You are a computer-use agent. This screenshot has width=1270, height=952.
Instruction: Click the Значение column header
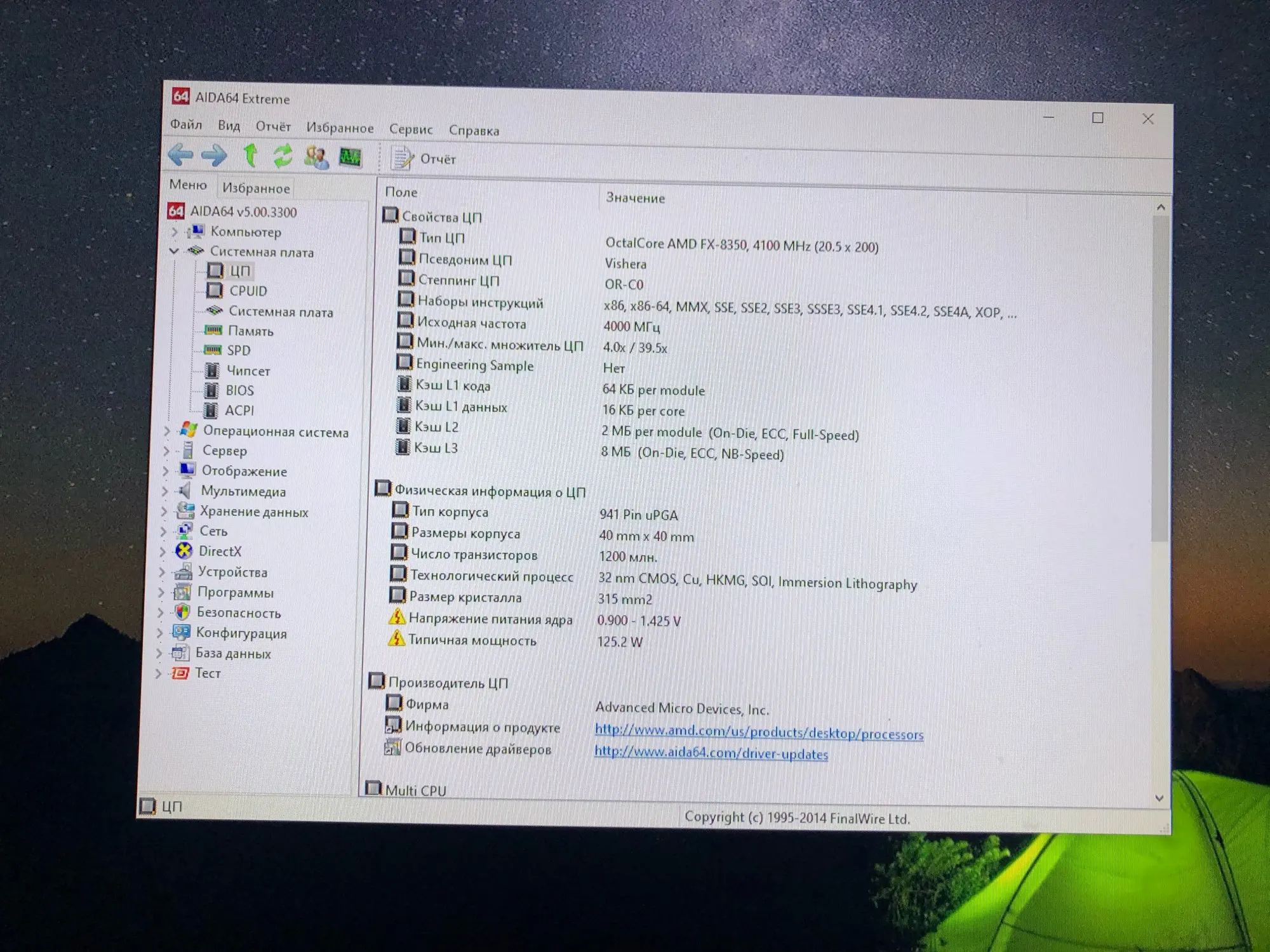[635, 198]
